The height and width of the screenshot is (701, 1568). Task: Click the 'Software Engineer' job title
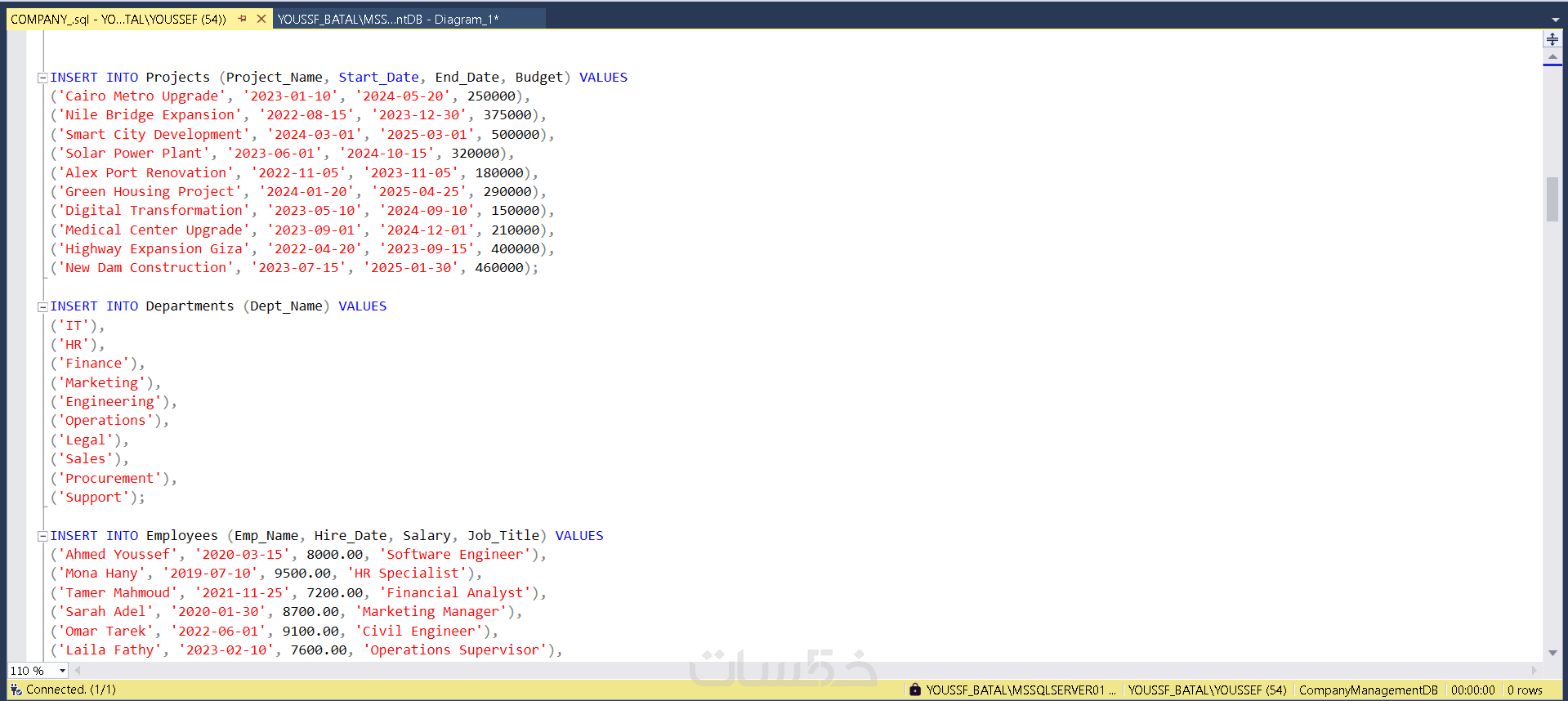[x=454, y=555]
